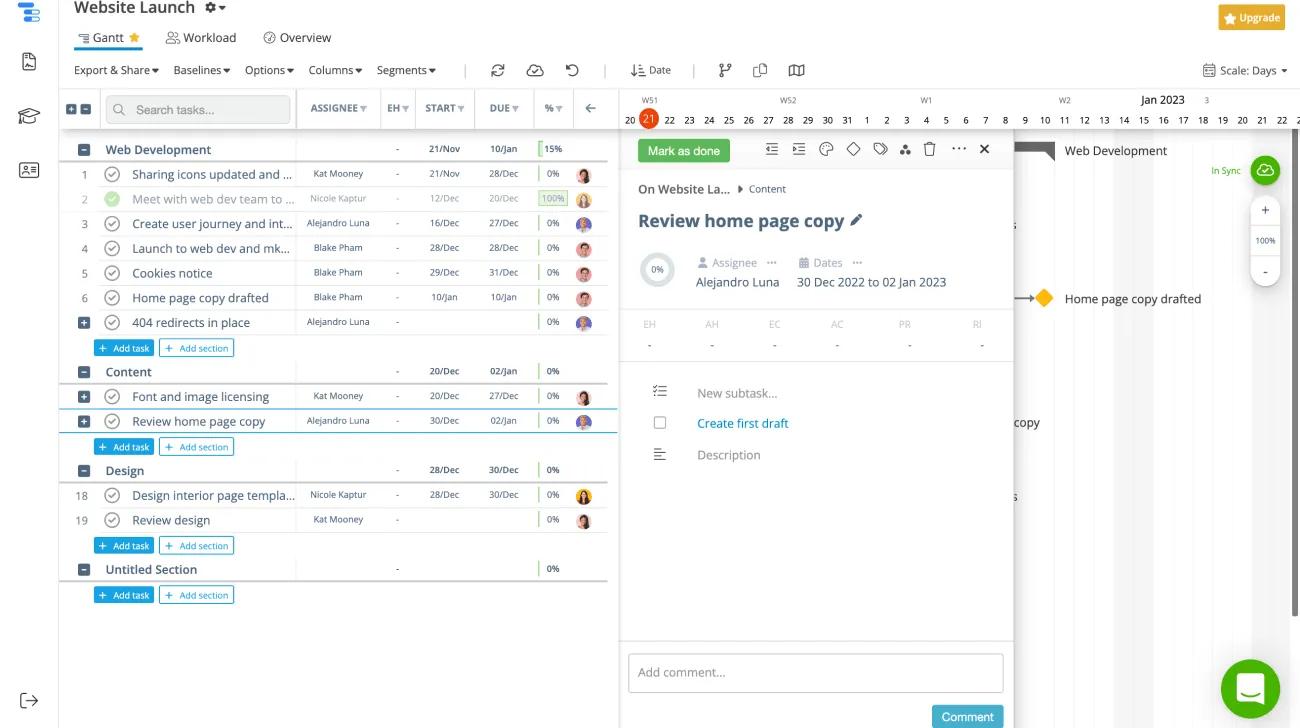
Task: Click the contacts icon in the left sidebar
Action: coord(29,171)
